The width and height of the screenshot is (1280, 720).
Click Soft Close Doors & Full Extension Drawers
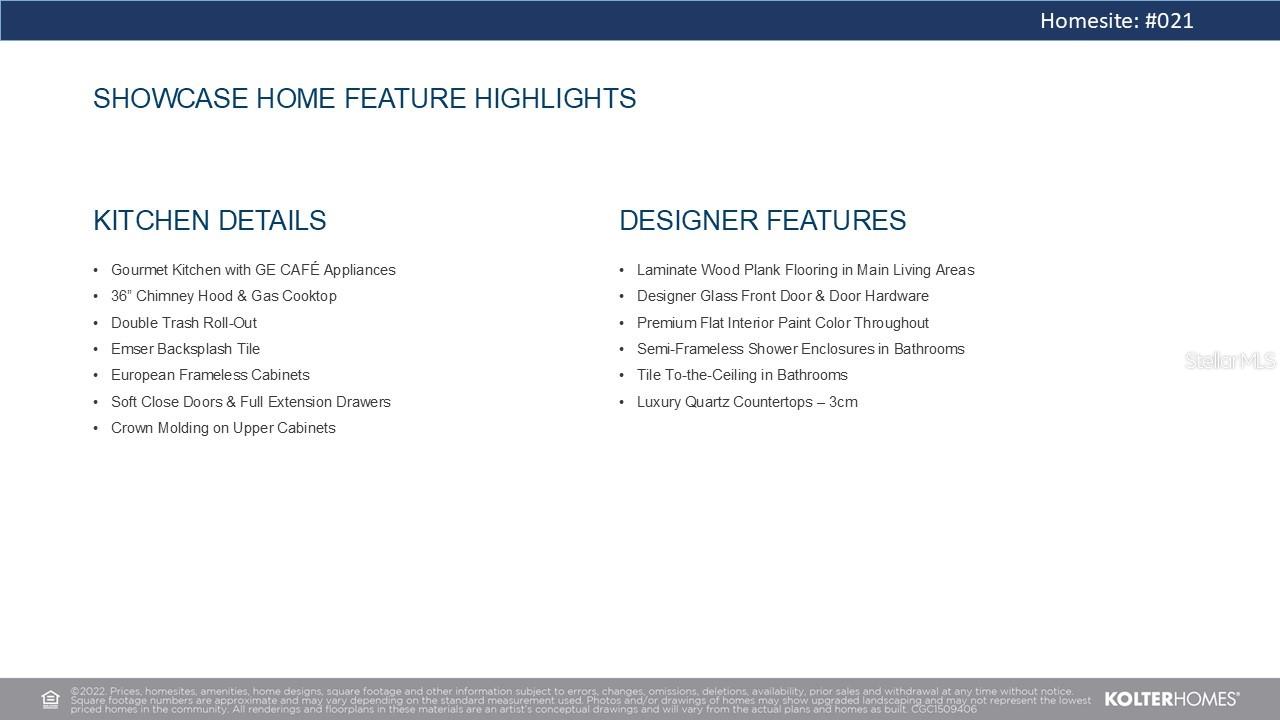pos(251,402)
